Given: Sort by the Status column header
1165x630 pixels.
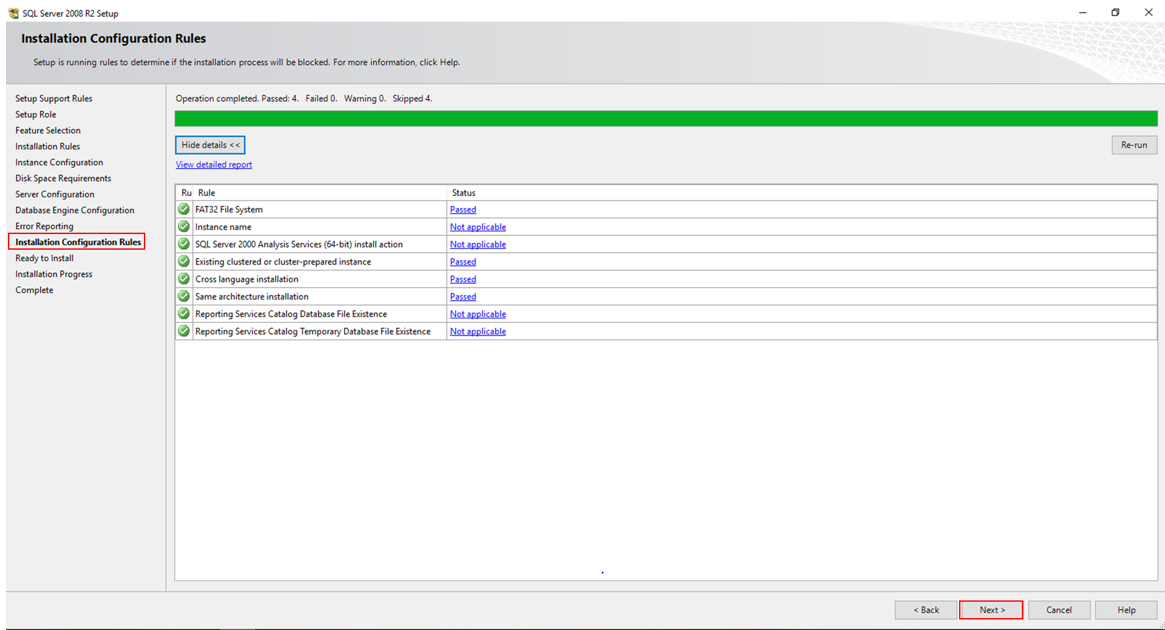Looking at the screenshot, I should (x=802, y=192).
